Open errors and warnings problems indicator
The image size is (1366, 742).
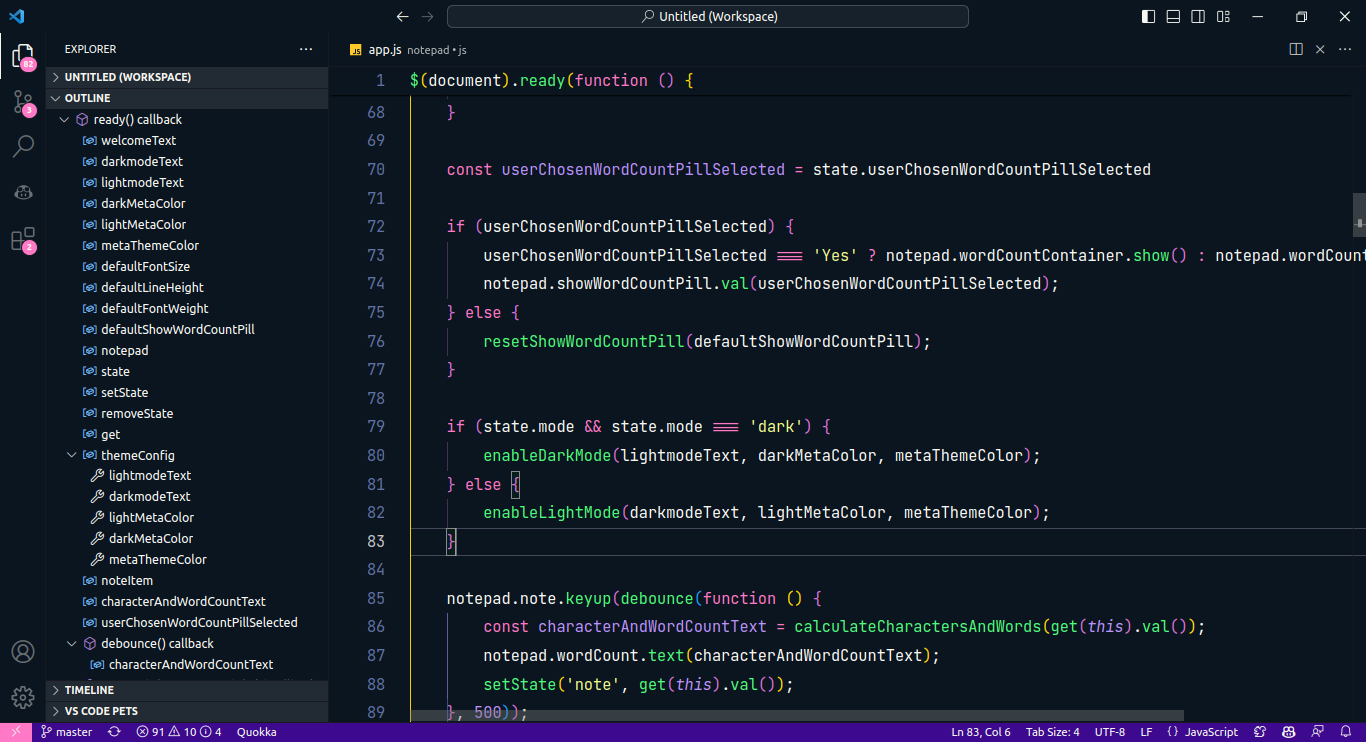[x=179, y=732]
